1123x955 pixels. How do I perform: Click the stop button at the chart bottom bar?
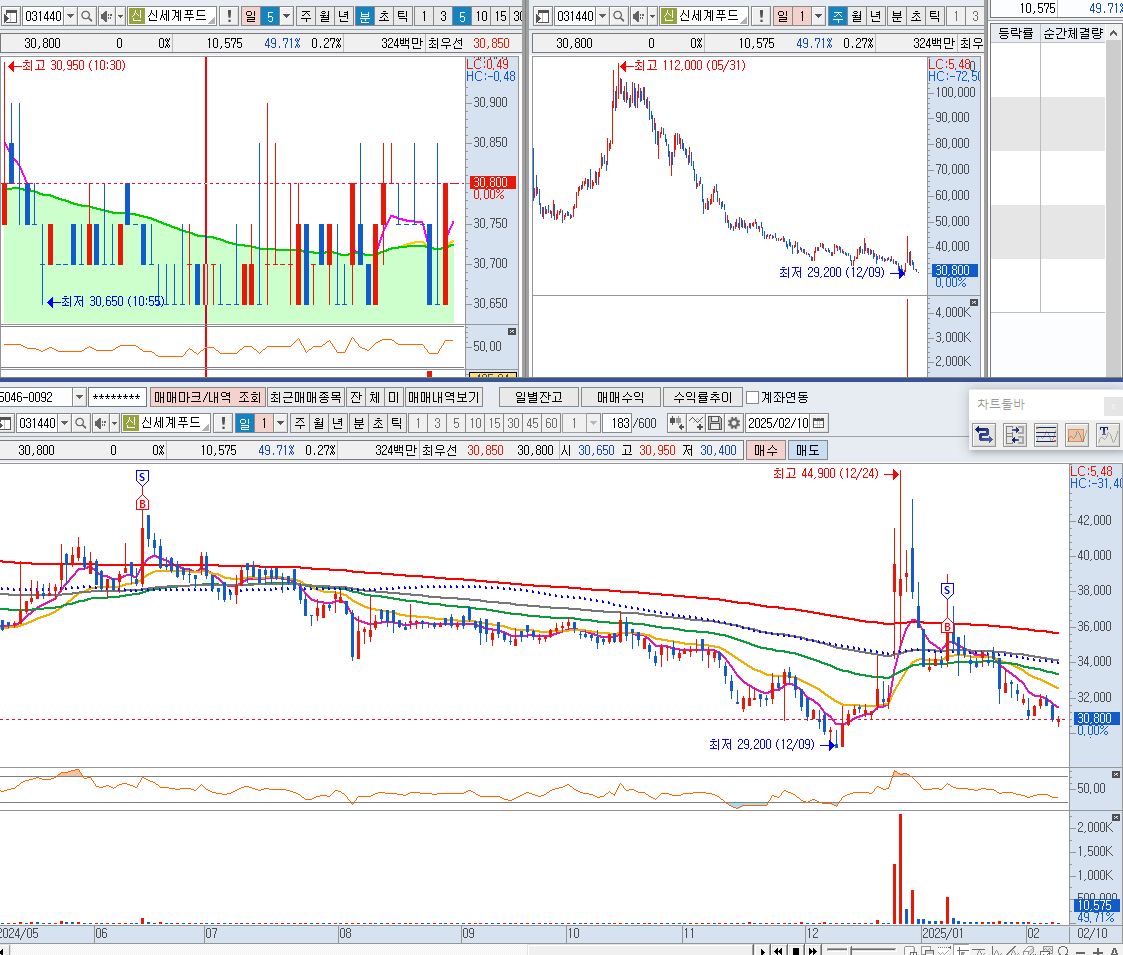click(796, 951)
